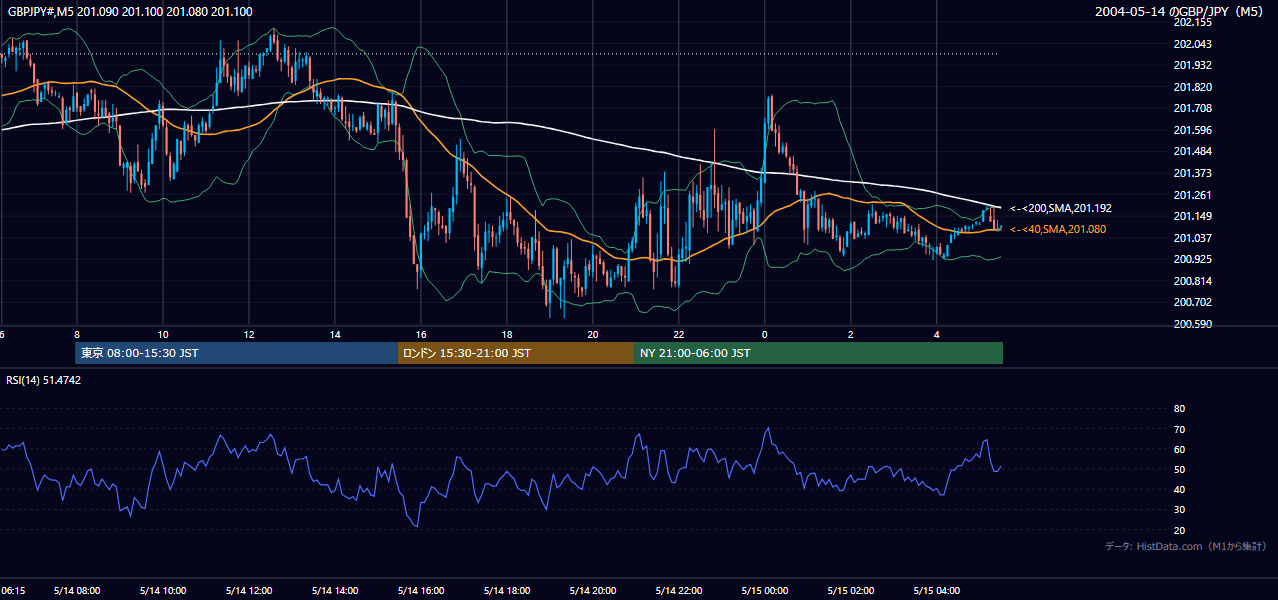Select the Tokyo 08:00-15:30 JST session bar
This screenshot has height=600, width=1278.
(x=236, y=353)
